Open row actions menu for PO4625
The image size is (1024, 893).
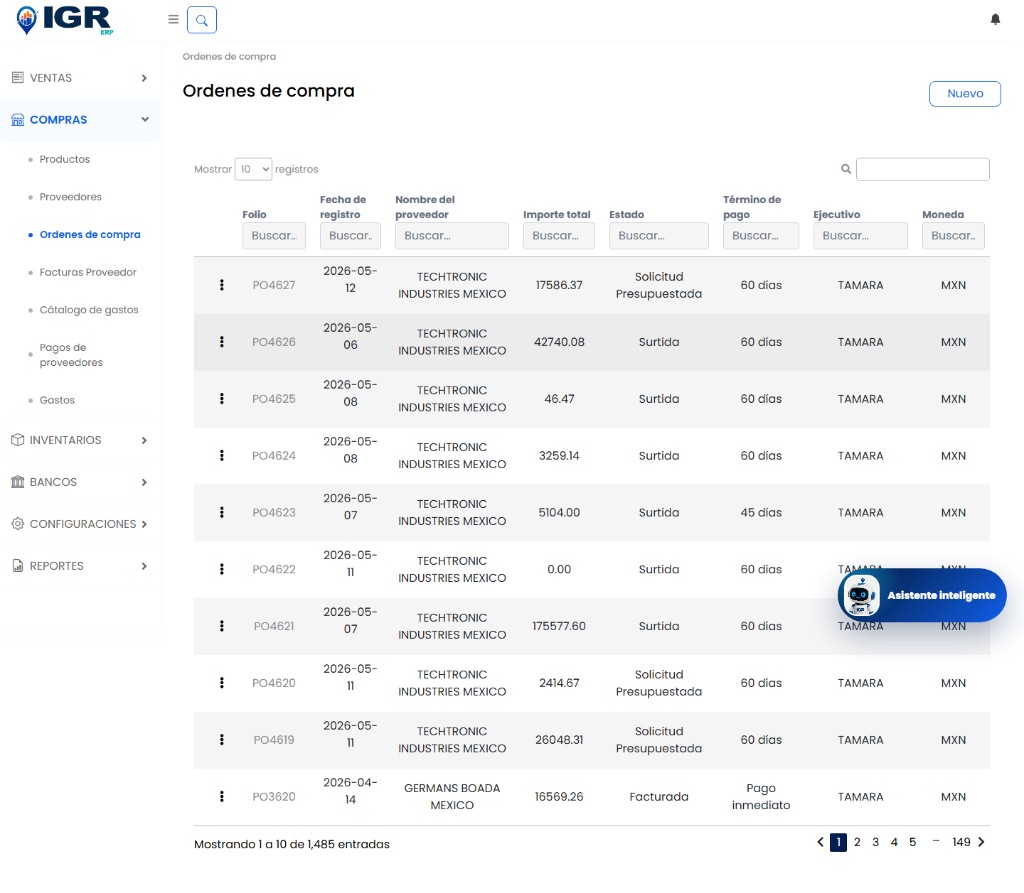pyautogui.click(x=222, y=398)
